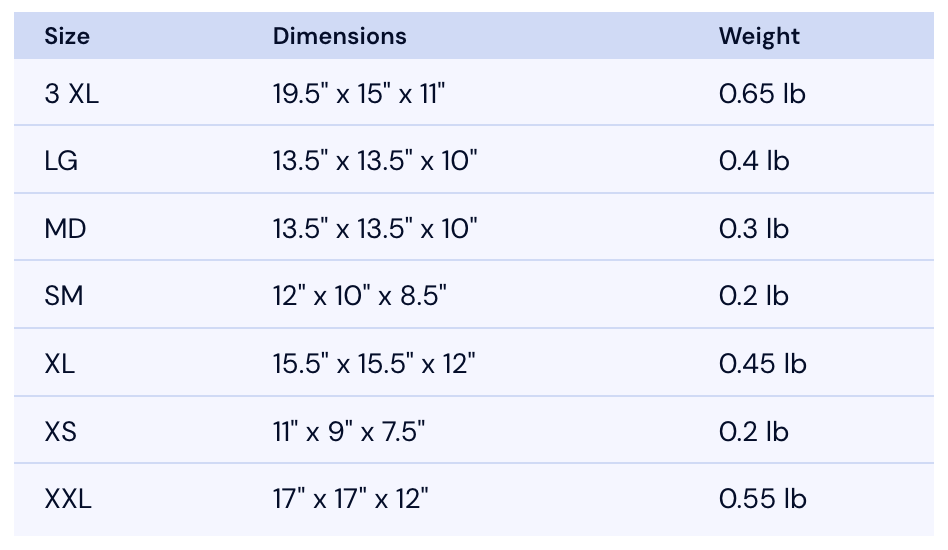Screen dimensions: 948x550
Task: Click the 0.4 lb weight value
Action: [754, 161]
